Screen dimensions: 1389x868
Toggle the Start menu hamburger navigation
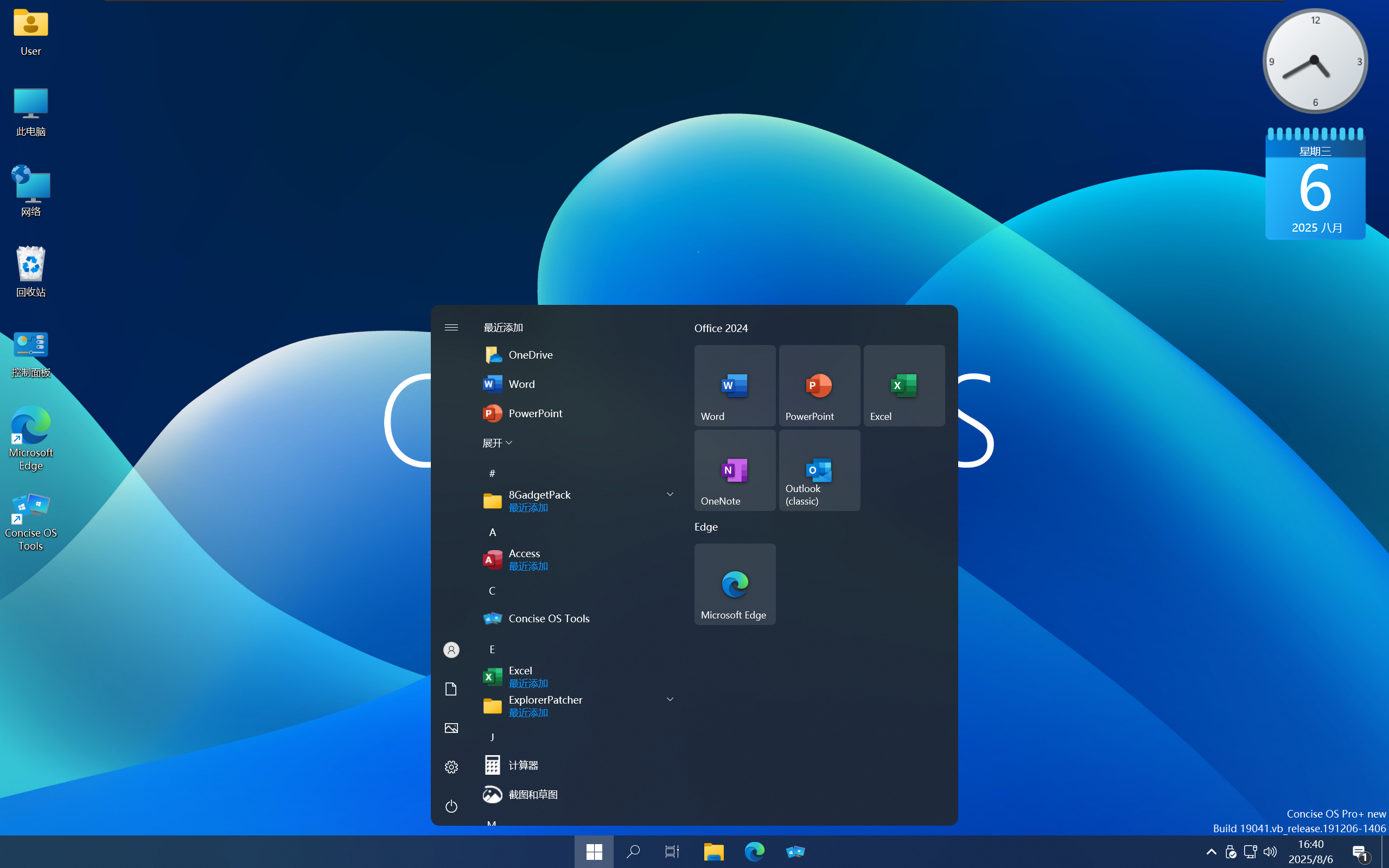pyautogui.click(x=451, y=327)
